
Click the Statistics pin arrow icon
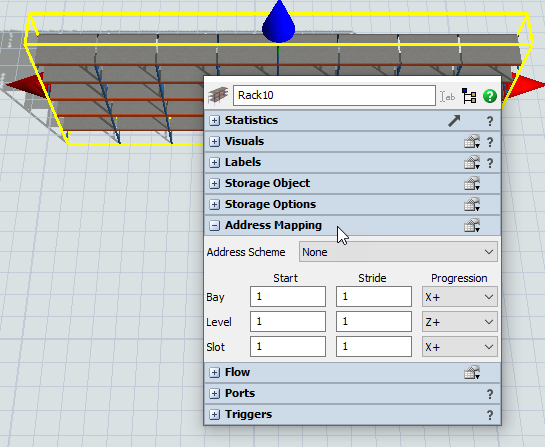click(454, 121)
